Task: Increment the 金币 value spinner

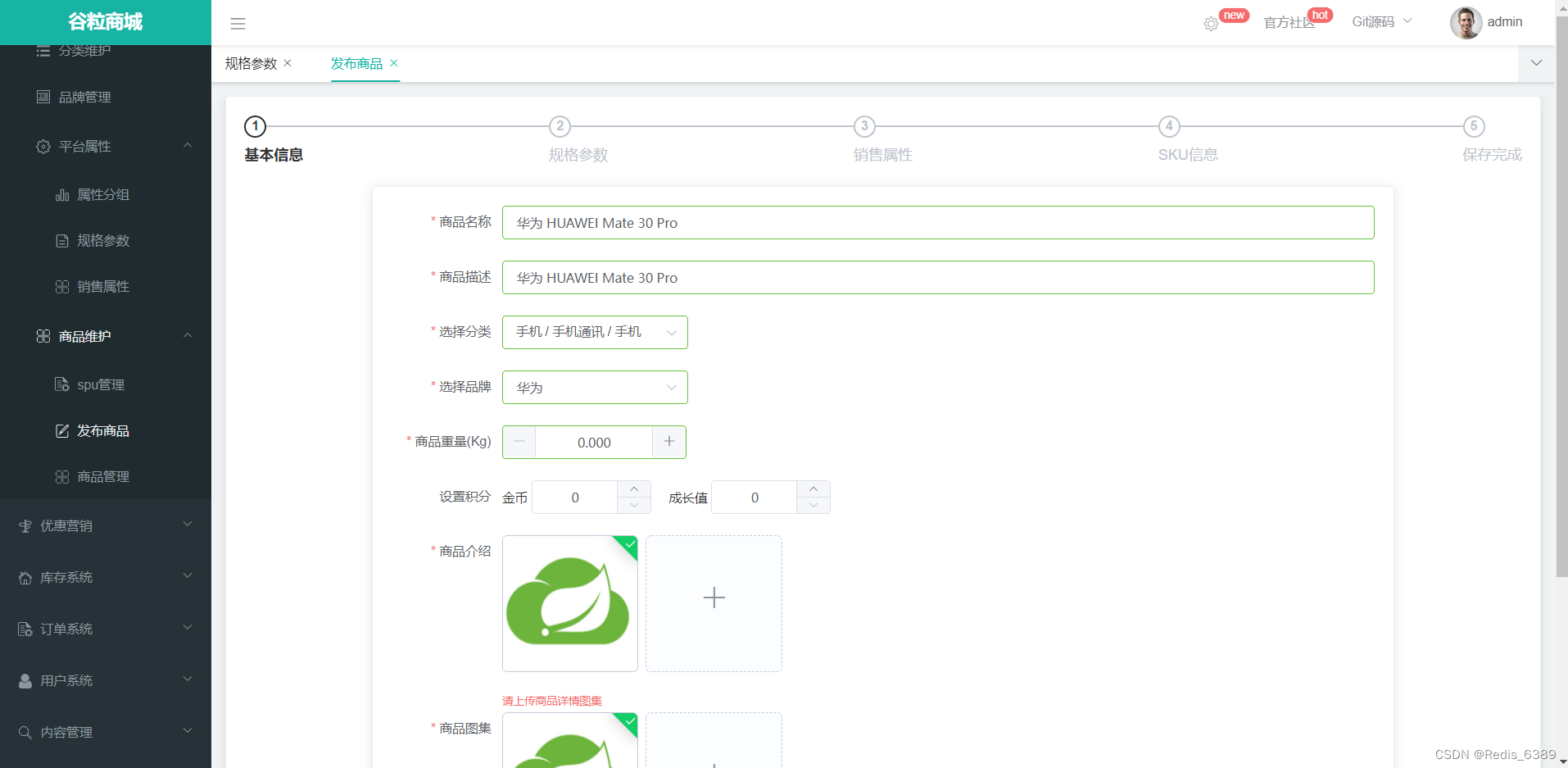Action: click(x=633, y=489)
